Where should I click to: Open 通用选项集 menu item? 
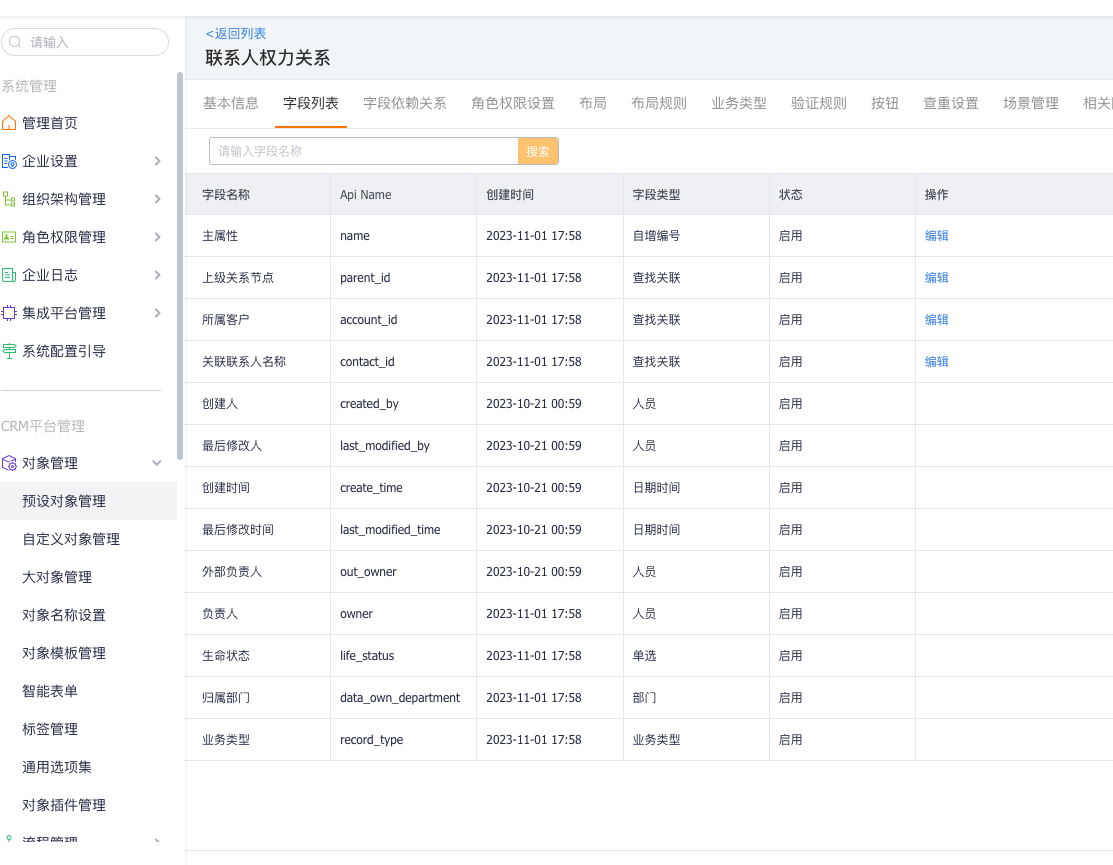coord(57,767)
